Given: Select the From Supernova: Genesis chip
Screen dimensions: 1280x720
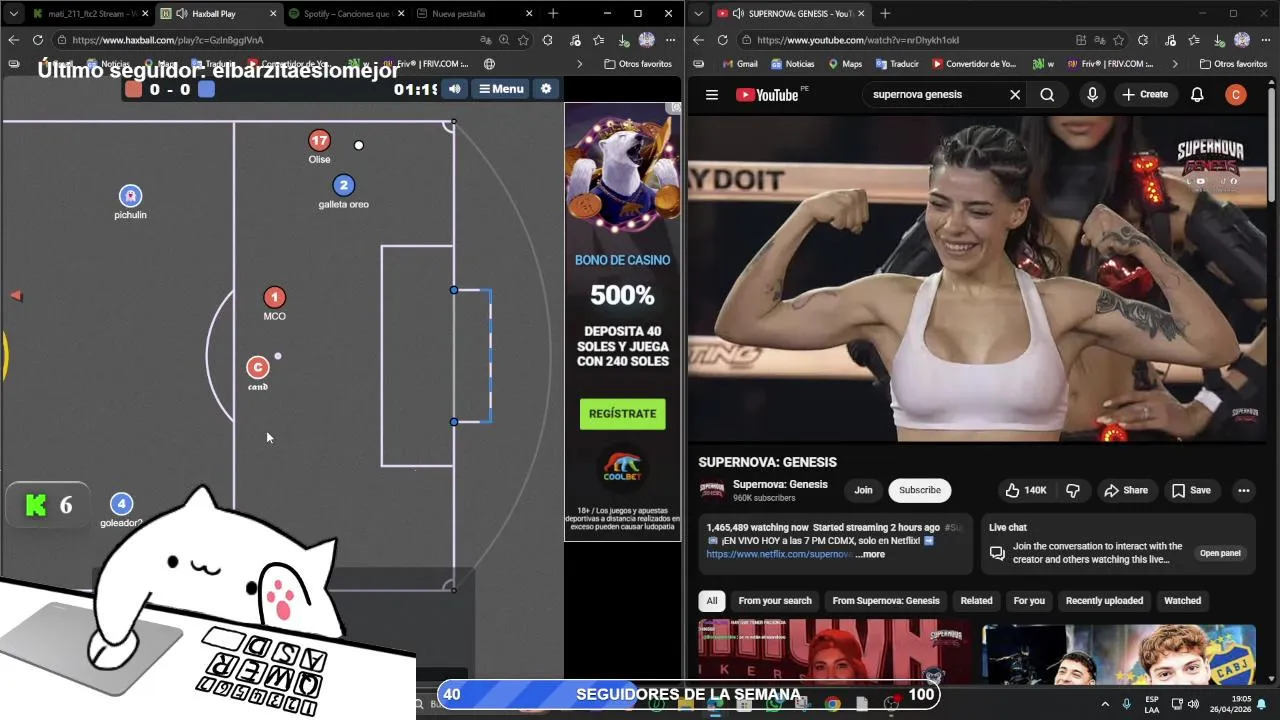Looking at the screenshot, I should [886, 601].
